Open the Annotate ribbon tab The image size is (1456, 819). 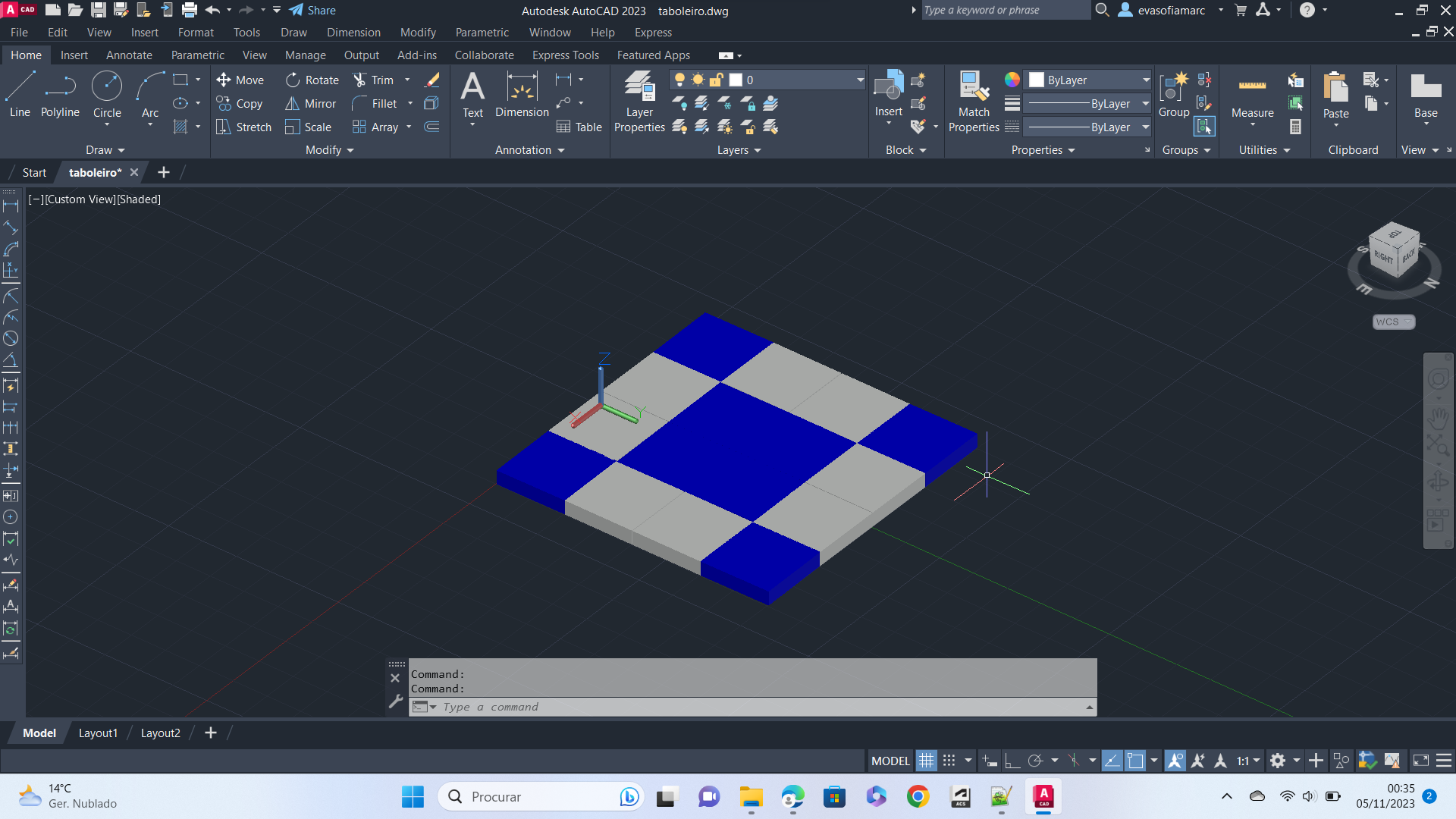pos(129,55)
